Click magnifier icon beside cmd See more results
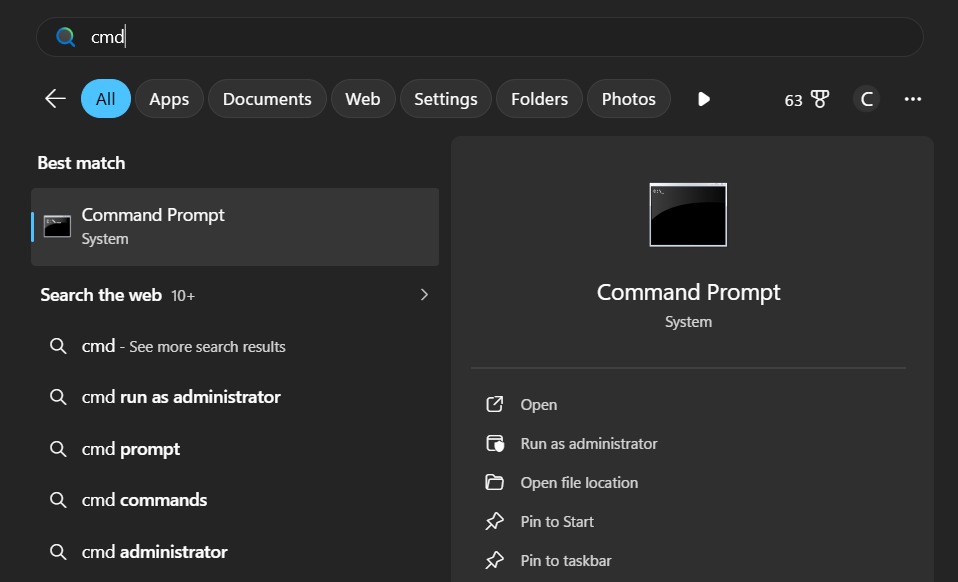This screenshot has width=958, height=582. tap(58, 346)
